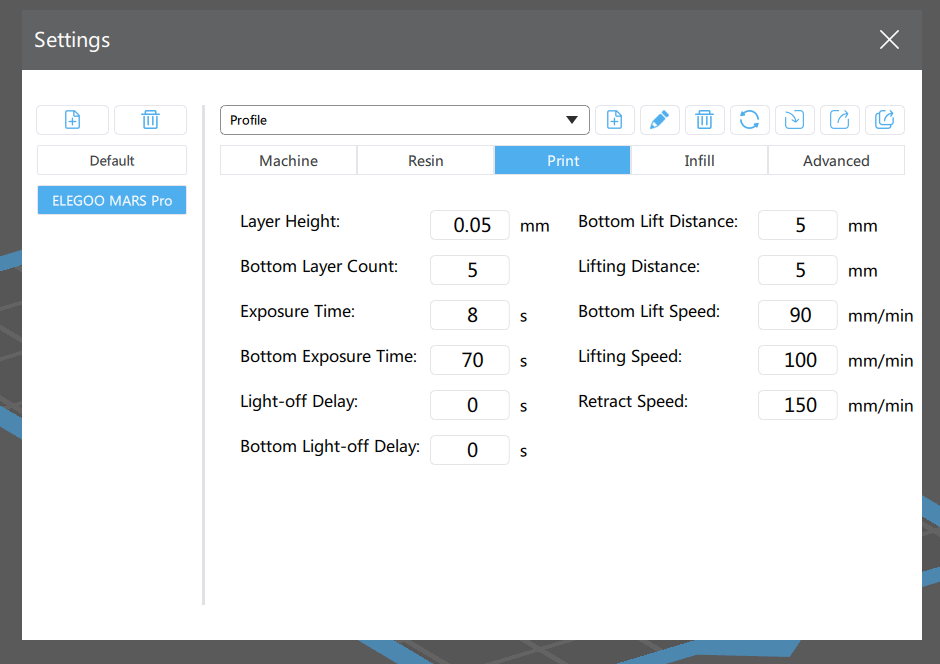Viewport: 940px width, 664px height.
Task: Open the Advanced tab
Action: tap(836, 160)
